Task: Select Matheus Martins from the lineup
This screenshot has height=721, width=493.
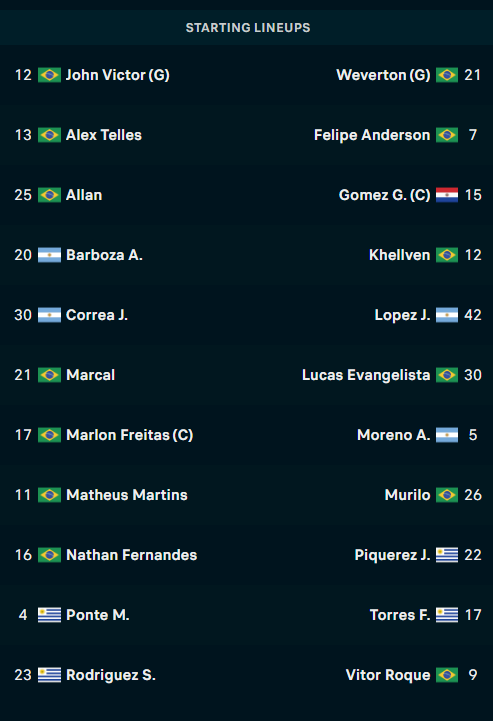Action: (127, 495)
